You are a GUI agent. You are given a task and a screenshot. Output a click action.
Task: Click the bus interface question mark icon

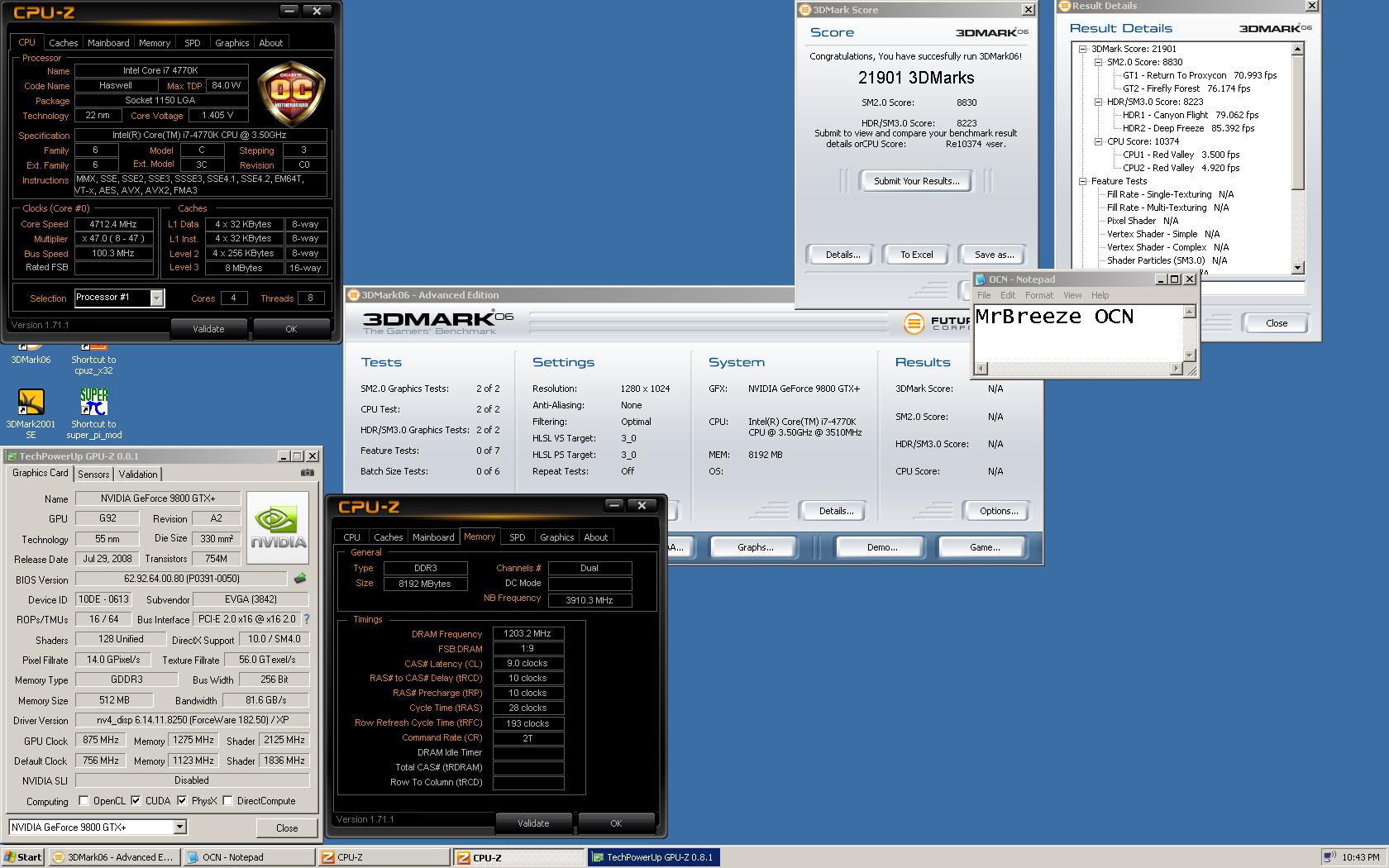click(306, 618)
